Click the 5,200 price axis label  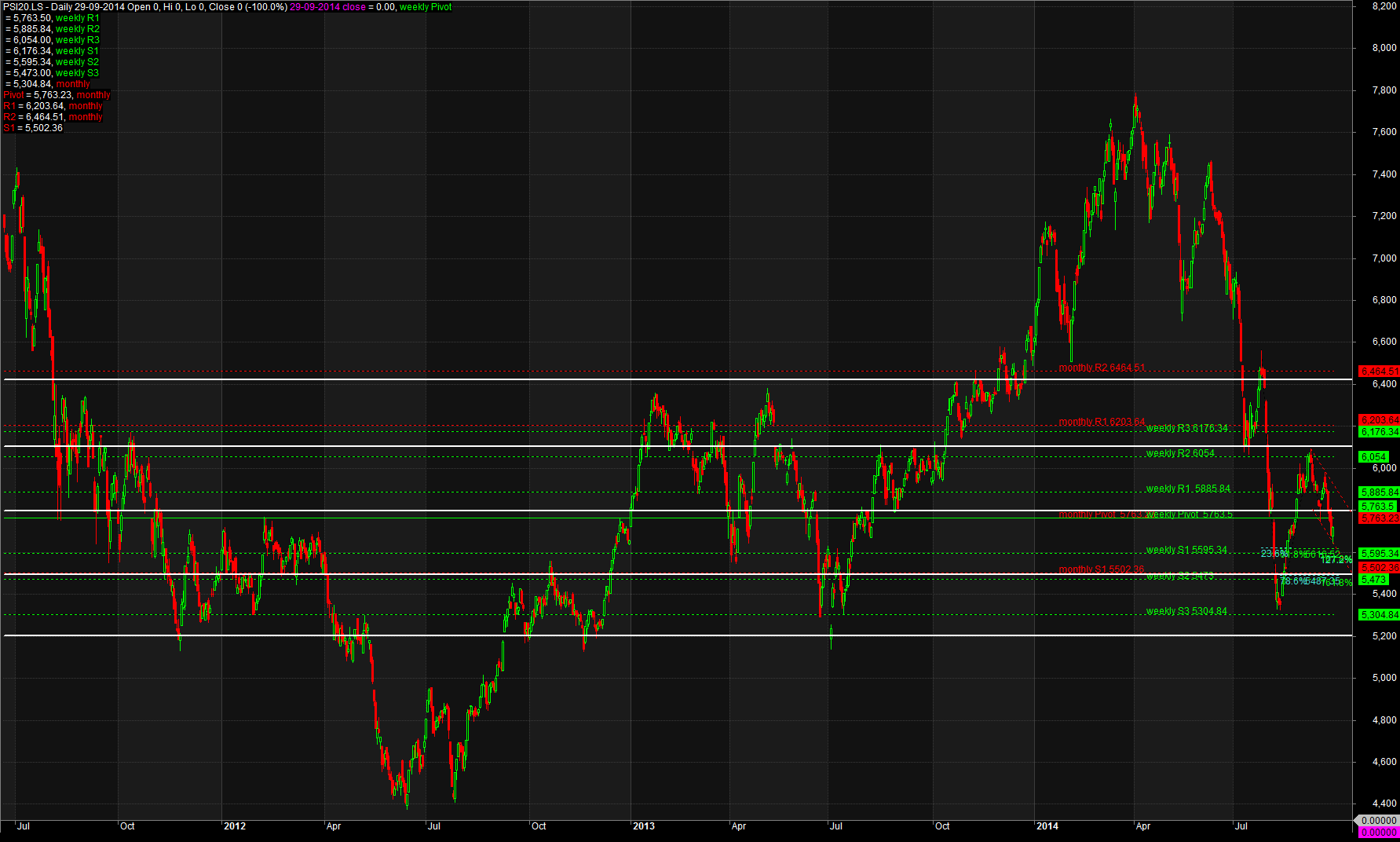click(1384, 636)
